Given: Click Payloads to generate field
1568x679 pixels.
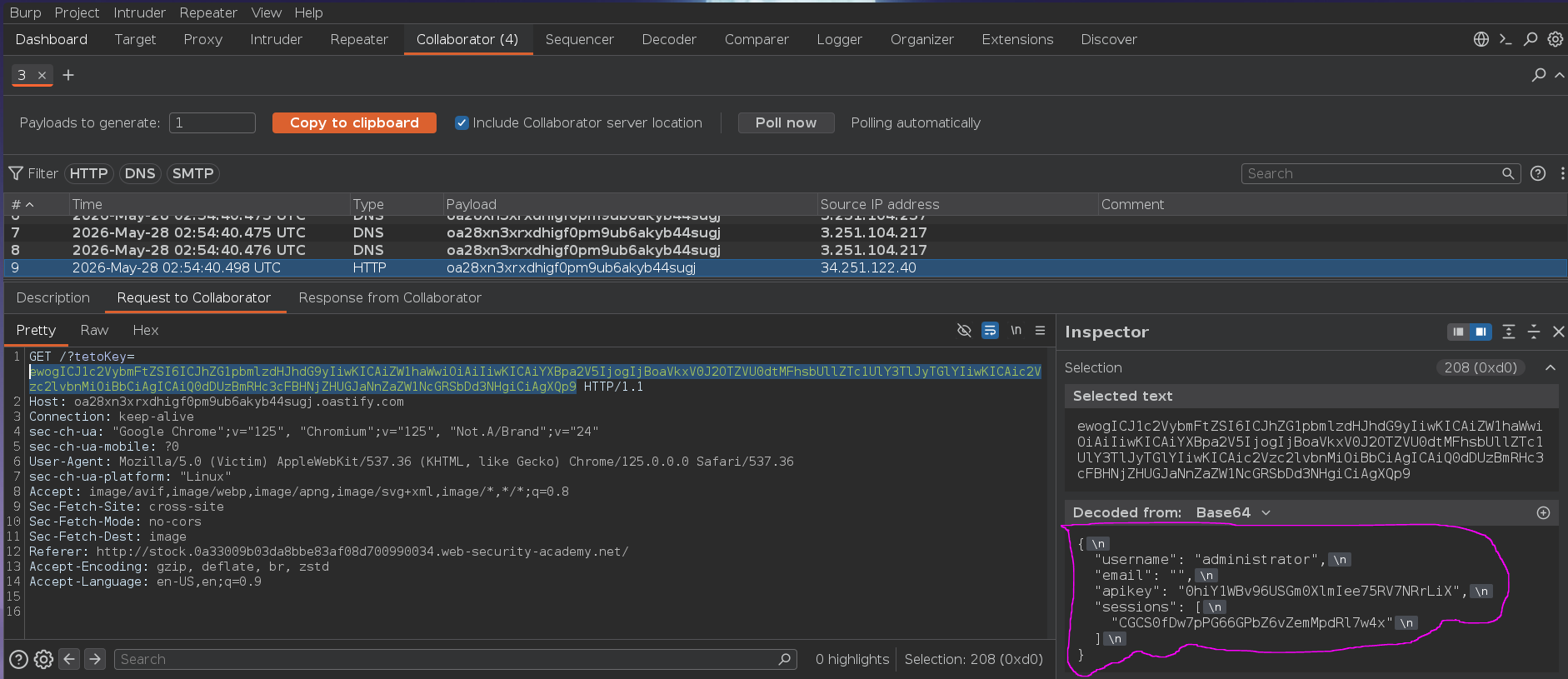Looking at the screenshot, I should click(212, 123).
